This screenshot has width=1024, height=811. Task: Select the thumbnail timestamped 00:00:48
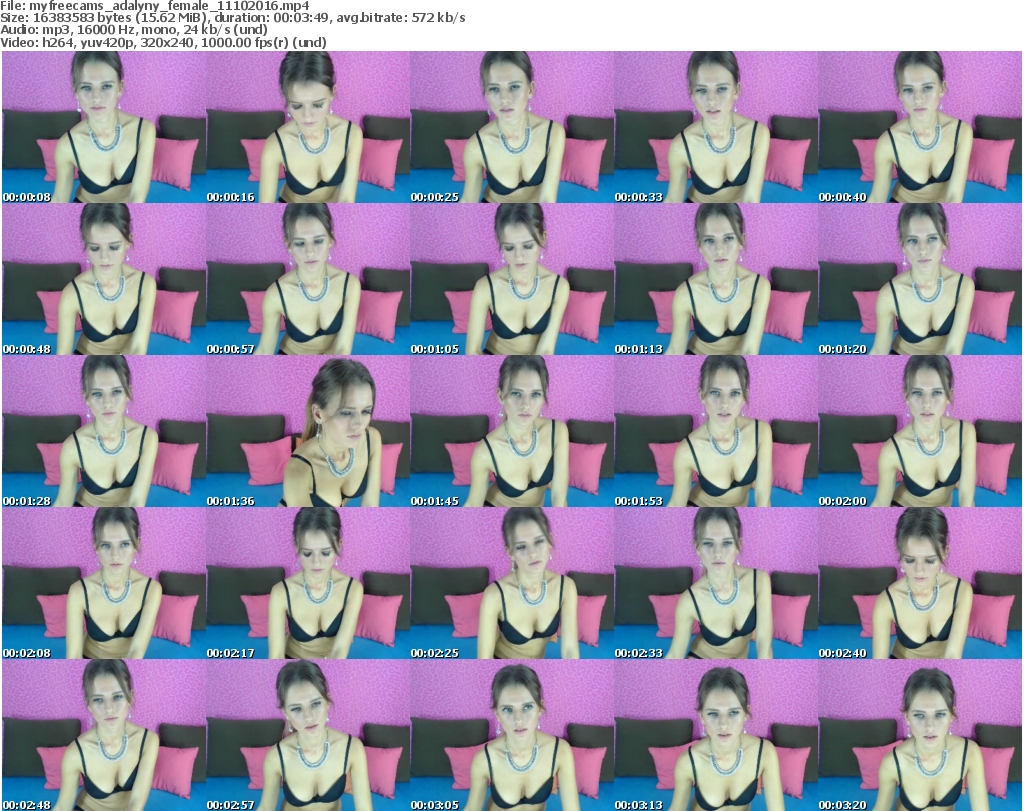pos(104,280)
